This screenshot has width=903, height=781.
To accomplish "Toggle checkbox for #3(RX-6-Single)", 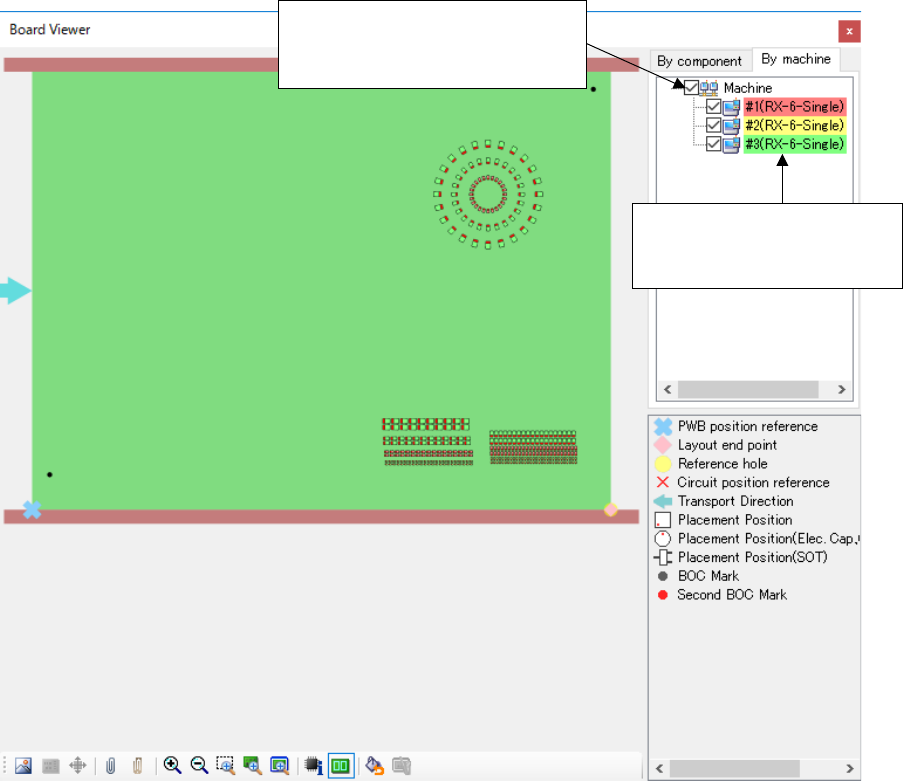I will click(713, 145).
